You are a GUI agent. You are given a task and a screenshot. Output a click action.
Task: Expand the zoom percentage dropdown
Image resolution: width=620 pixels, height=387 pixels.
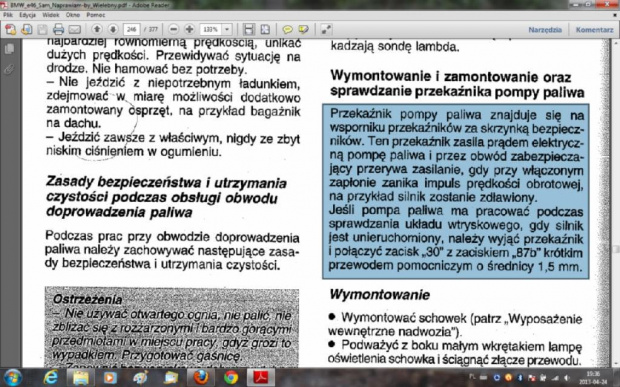click(227, 30)
